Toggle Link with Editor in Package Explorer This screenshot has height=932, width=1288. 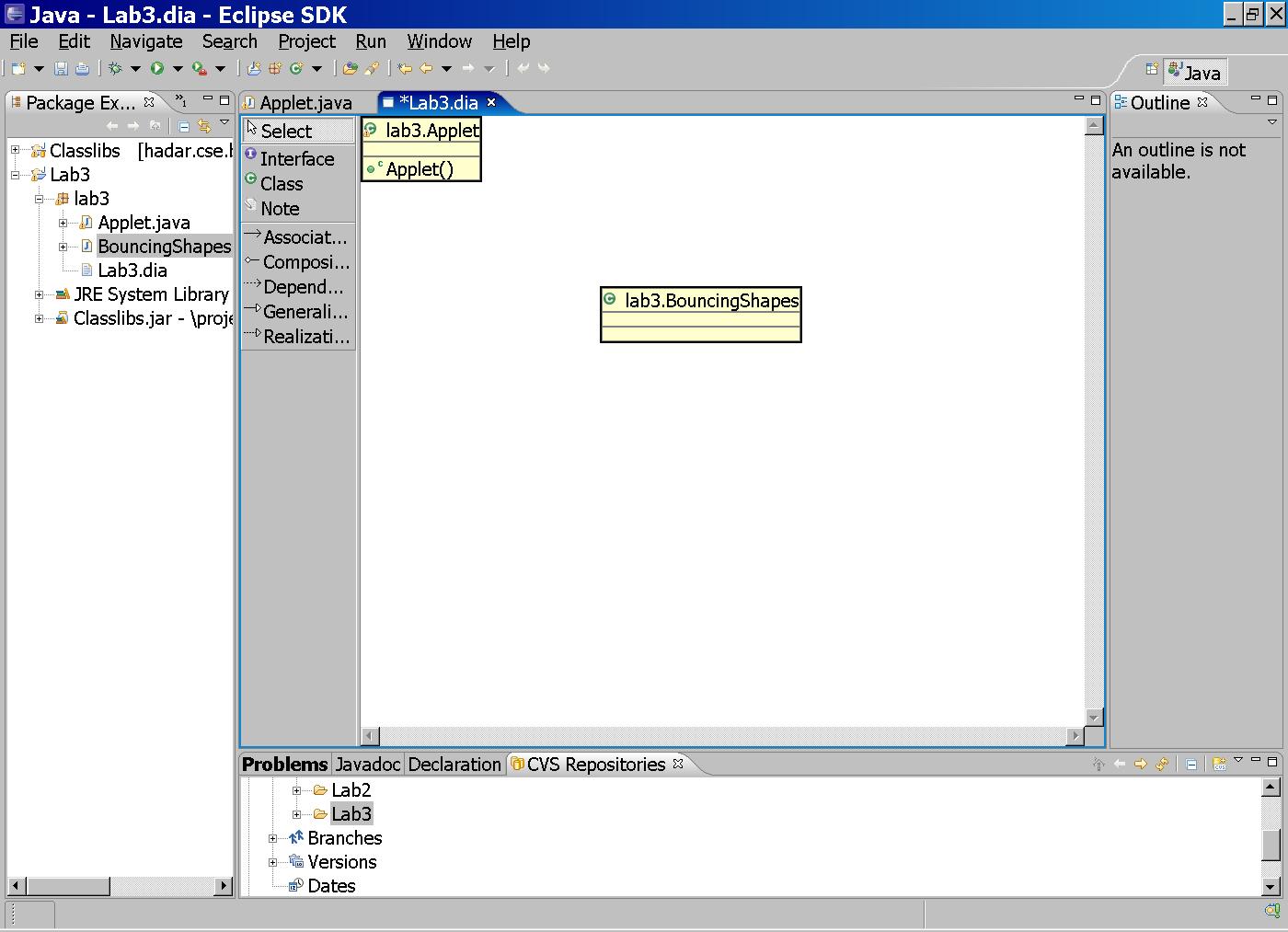coord(203,126)
